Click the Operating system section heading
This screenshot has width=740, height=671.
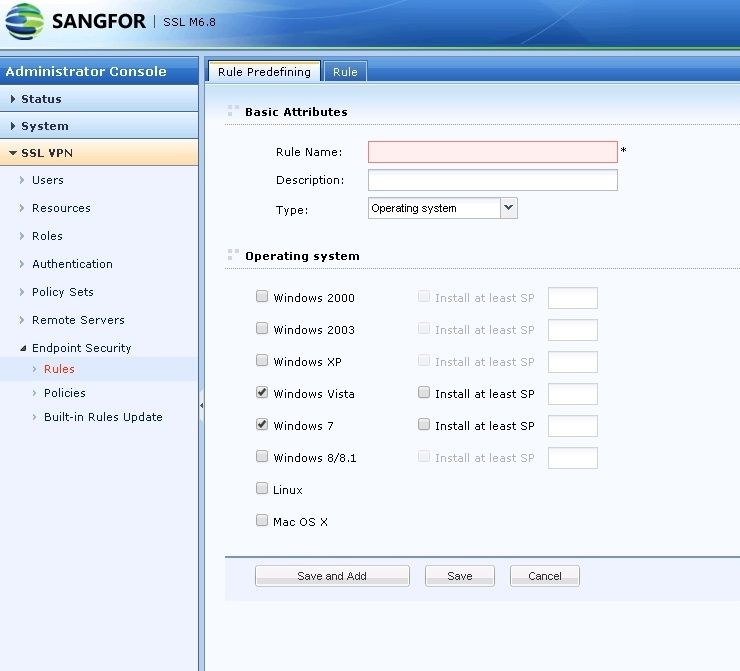pyautogui.click(x=303, y=256)
